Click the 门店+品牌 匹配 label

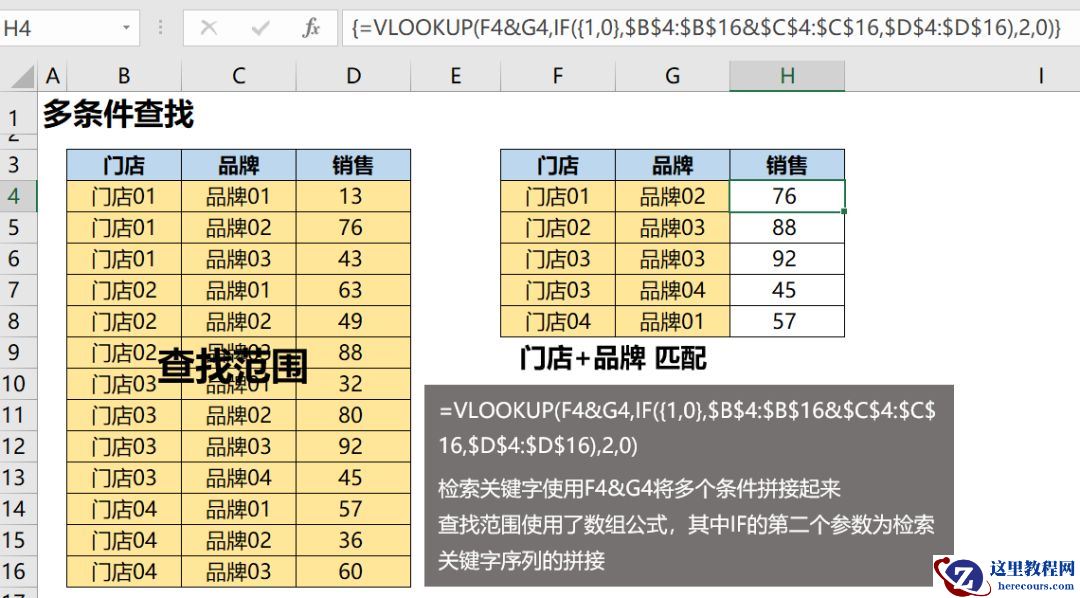pyautogui.click(x=613, y=358)
